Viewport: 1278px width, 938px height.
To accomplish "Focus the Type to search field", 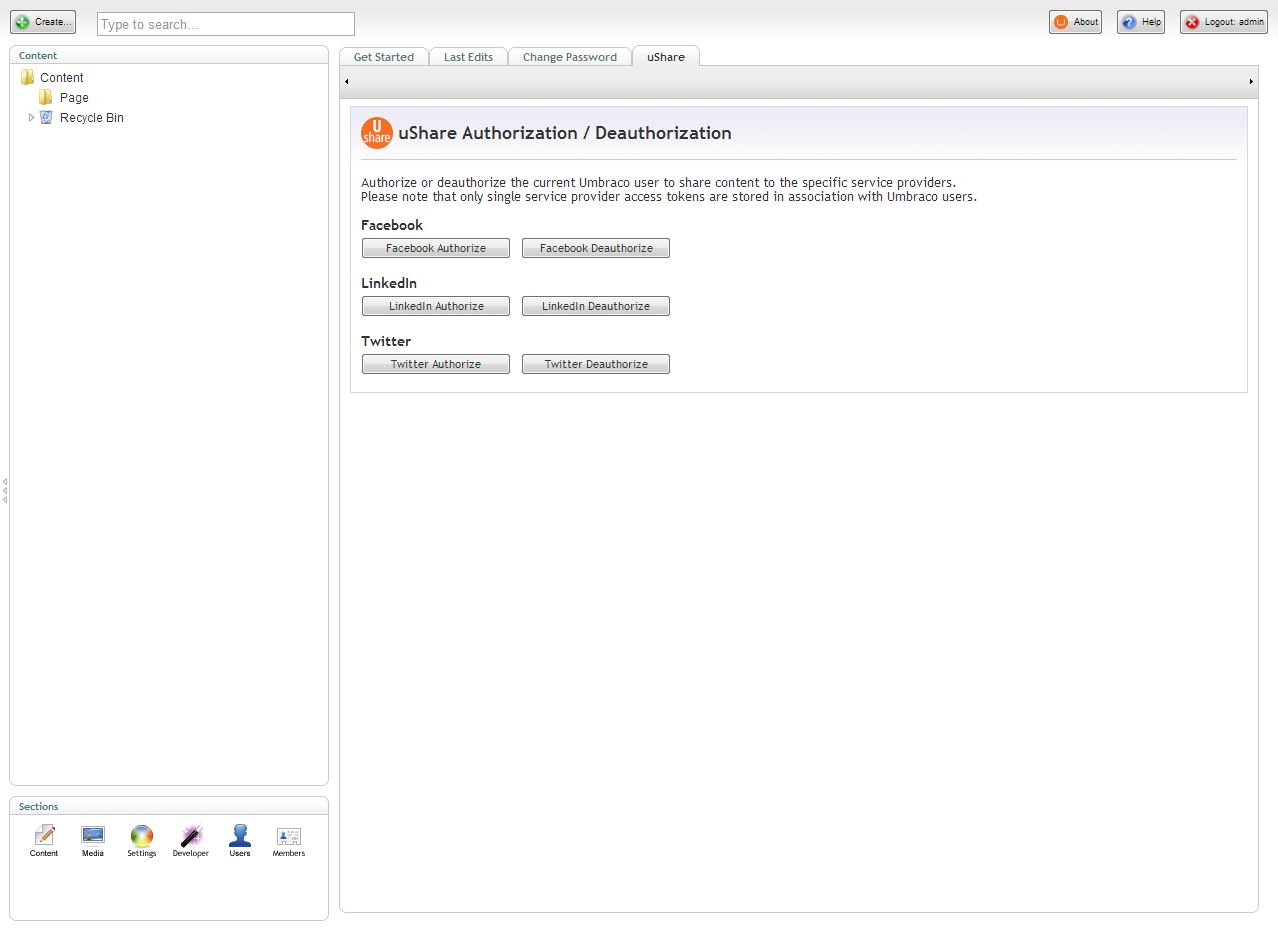I will coord(226,24).
